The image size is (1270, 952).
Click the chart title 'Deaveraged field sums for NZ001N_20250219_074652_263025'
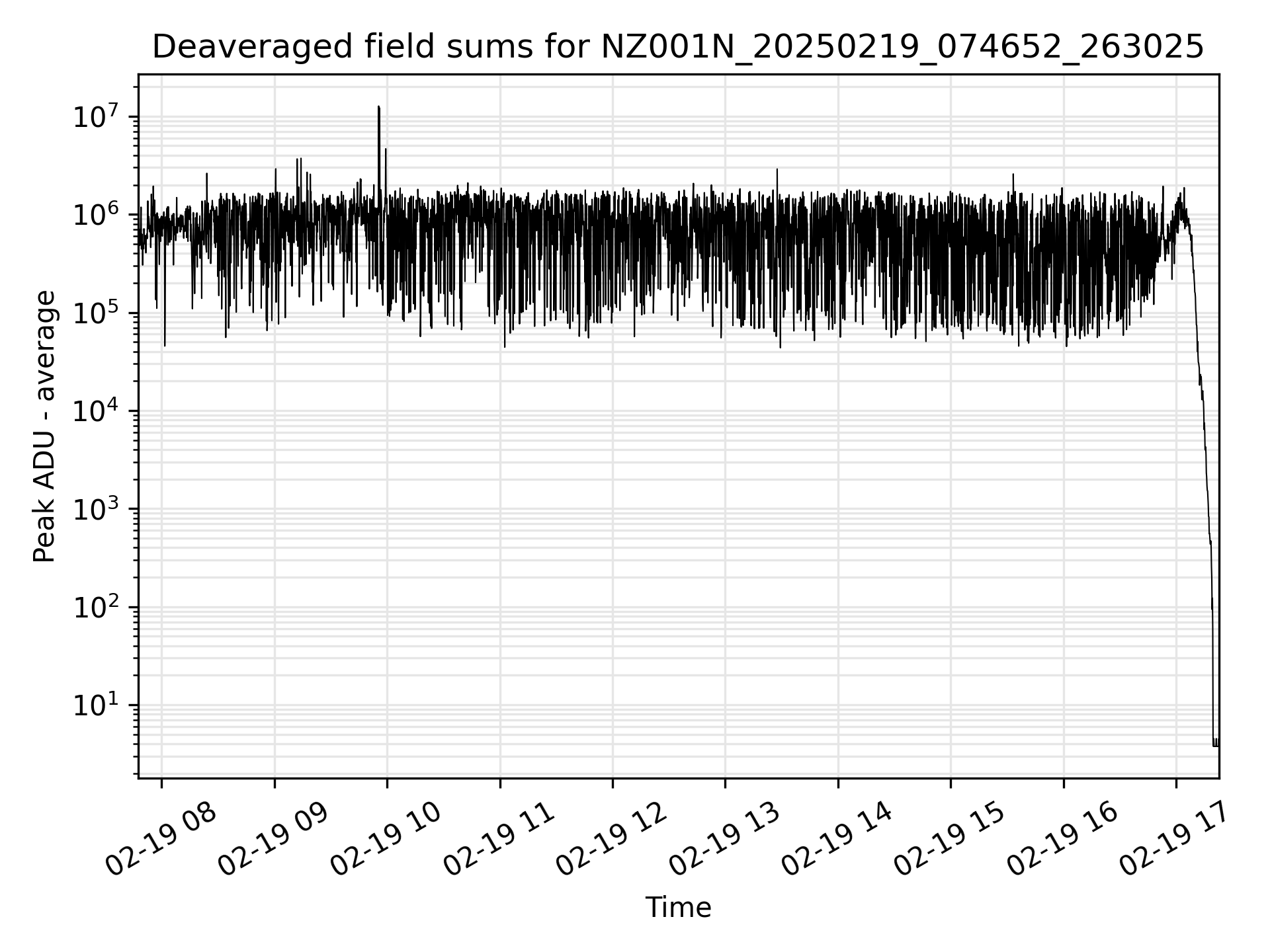coord(678,47)
